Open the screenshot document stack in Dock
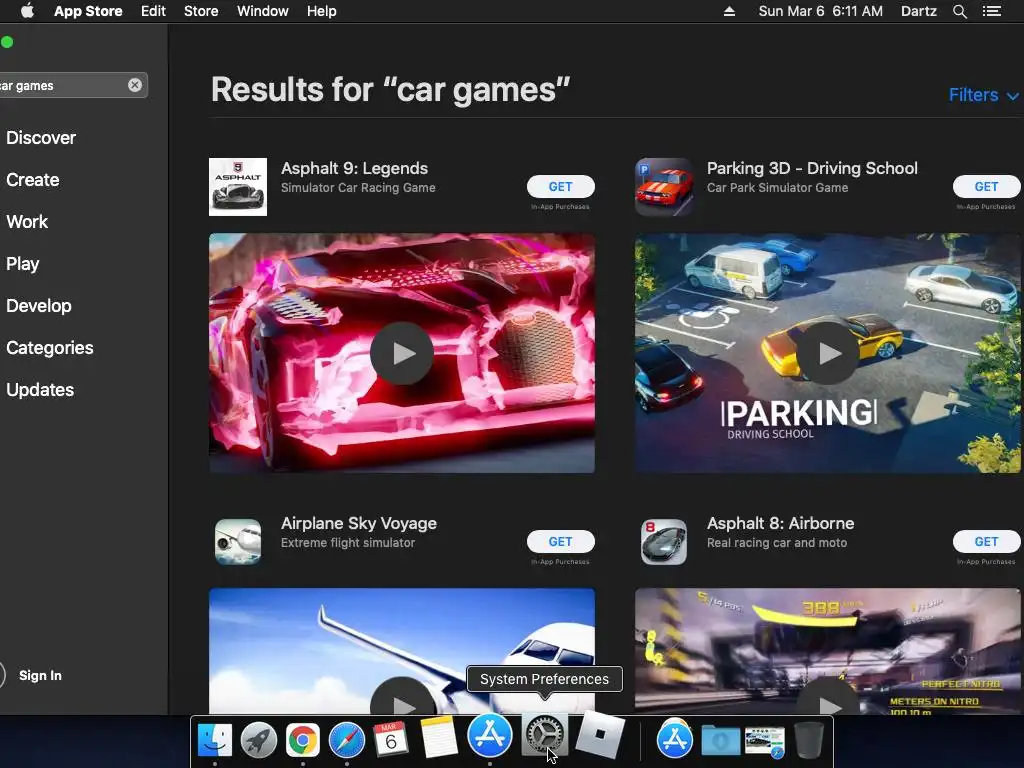This screenshot has width=1024, height=768. (765, 742)
